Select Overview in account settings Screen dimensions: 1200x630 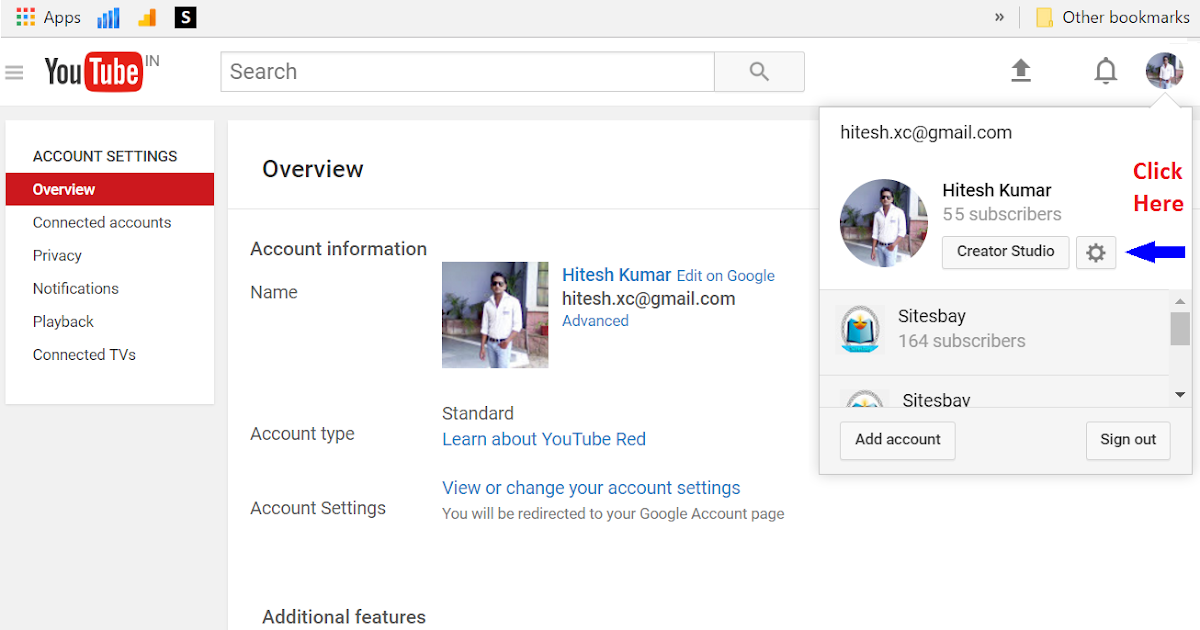click(110, 189)
